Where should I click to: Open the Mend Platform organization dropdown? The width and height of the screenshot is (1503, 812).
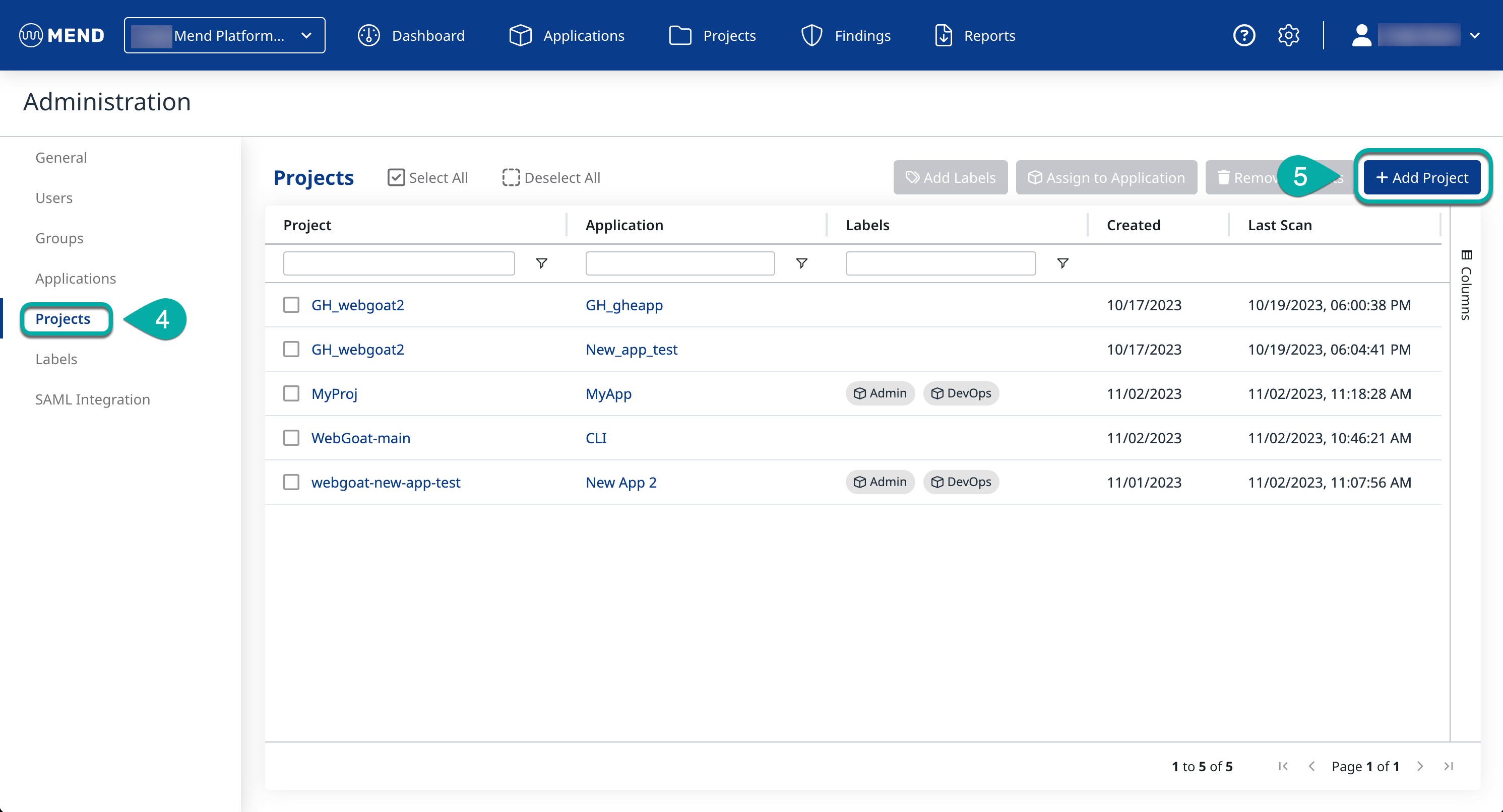[x=224, y=35]
